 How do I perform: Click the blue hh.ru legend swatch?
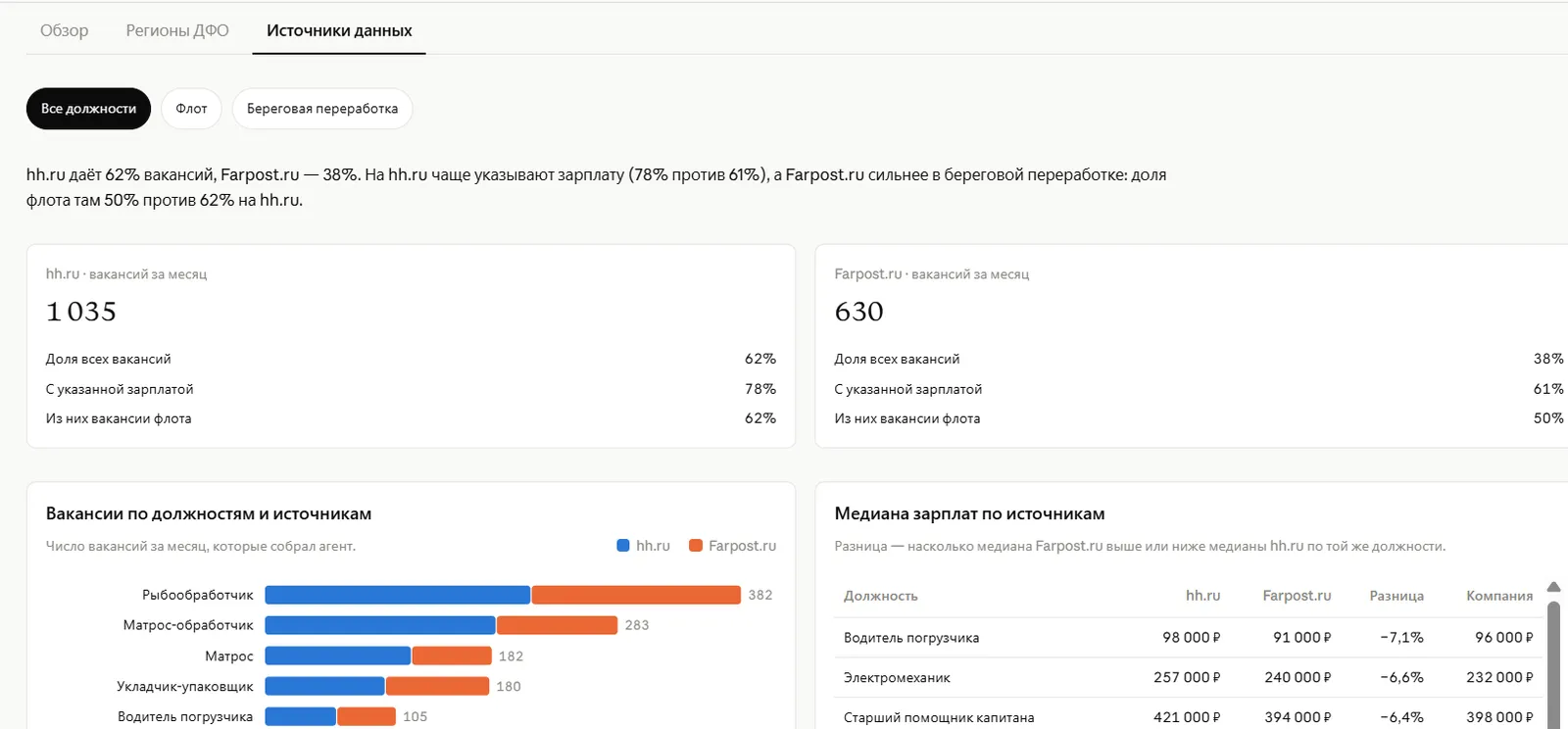[x=623, y=546]
